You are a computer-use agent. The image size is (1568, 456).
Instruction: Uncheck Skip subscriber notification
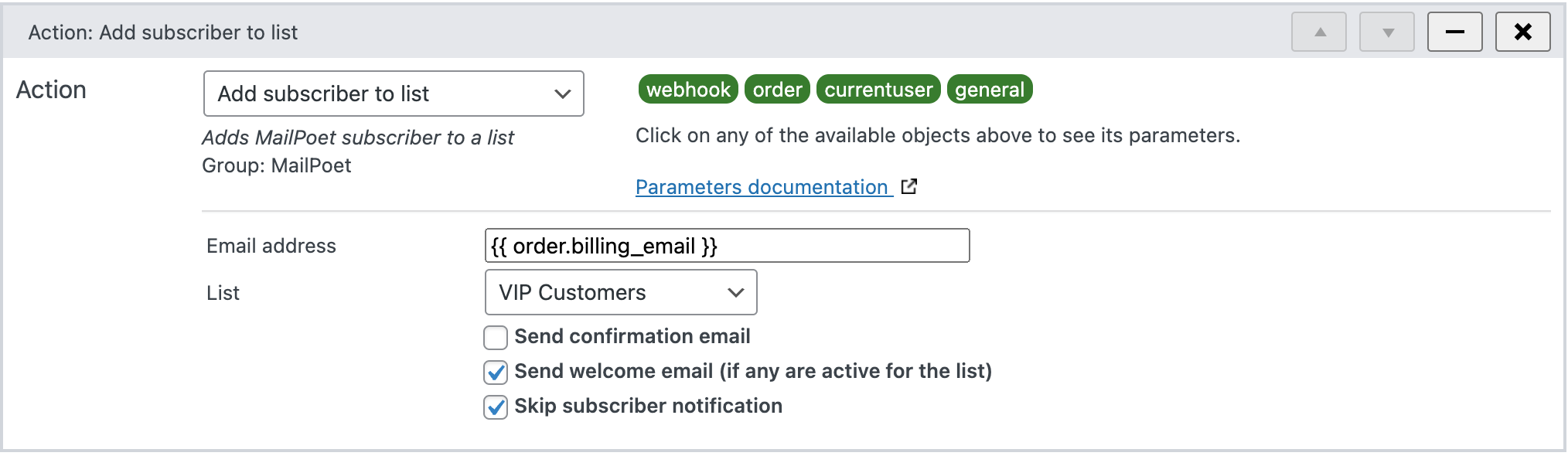click(496, 406)
